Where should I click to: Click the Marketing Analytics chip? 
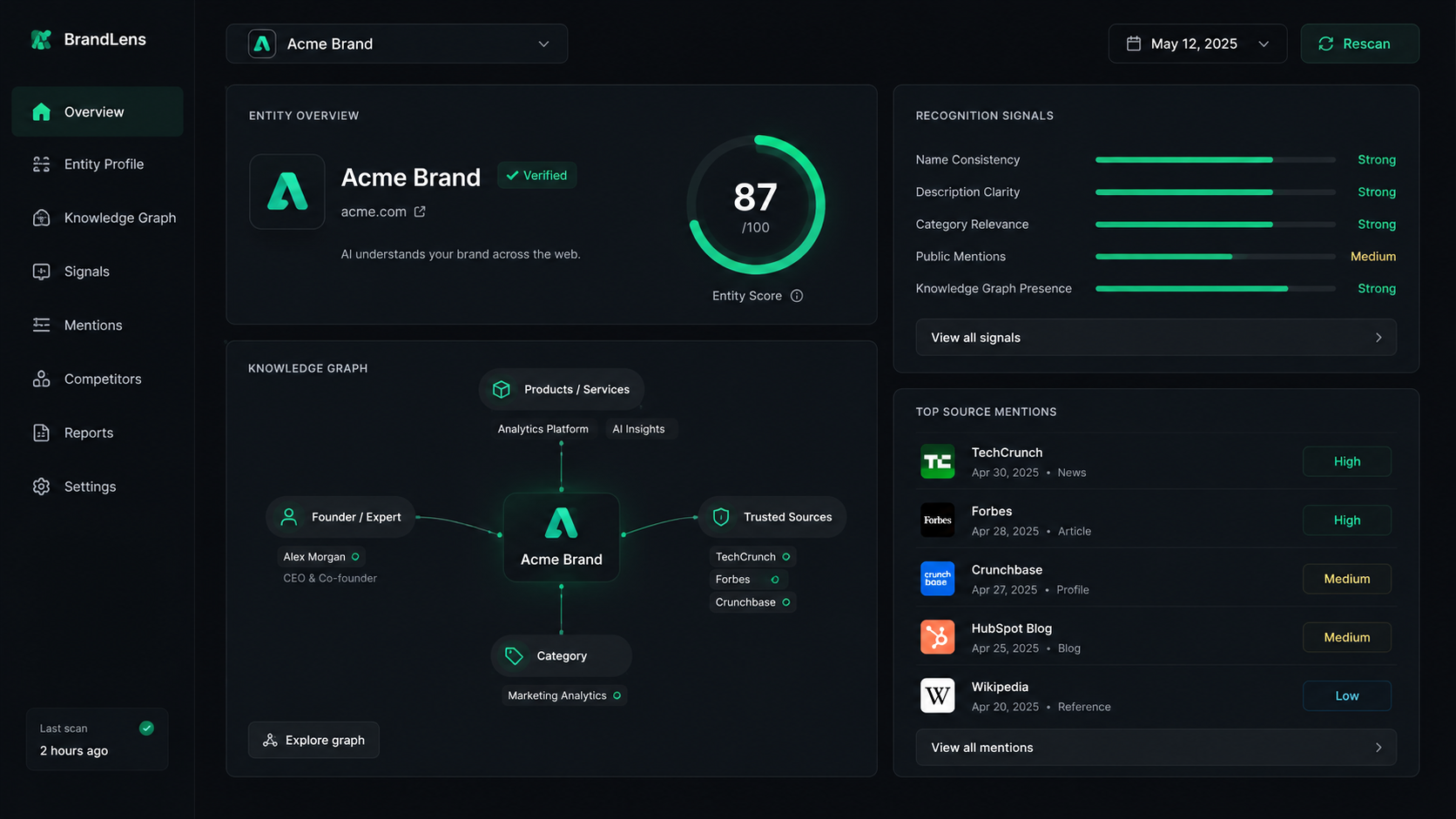(564, 695)
